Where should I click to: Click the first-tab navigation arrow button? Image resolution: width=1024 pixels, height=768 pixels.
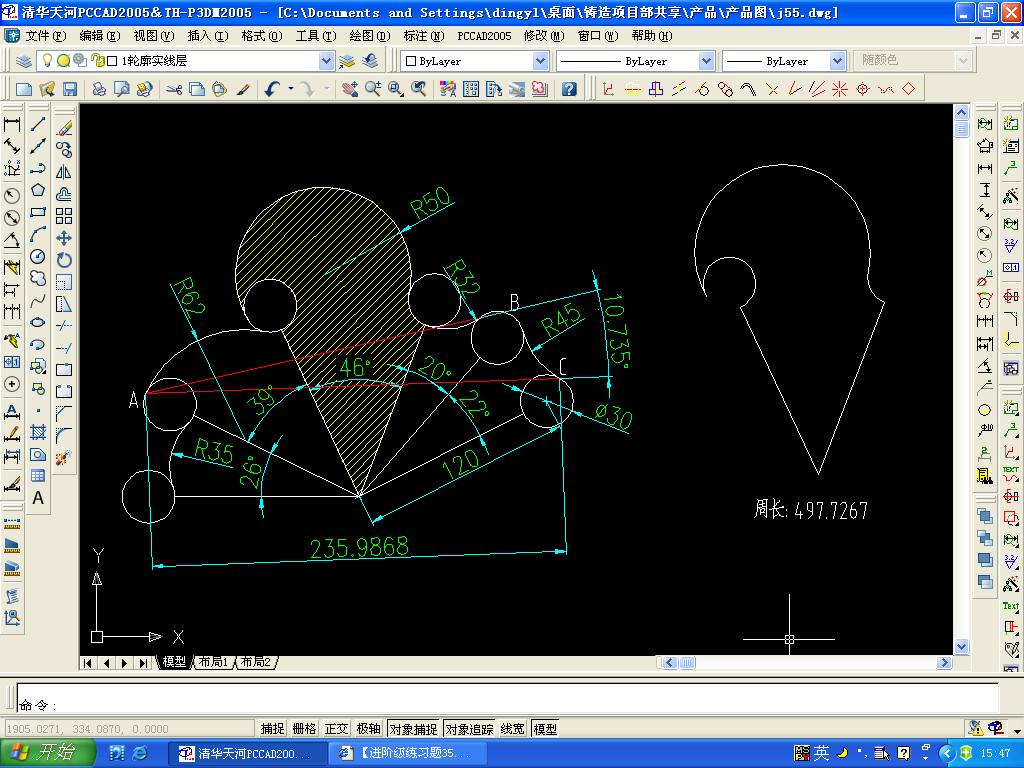coord(88,663)
